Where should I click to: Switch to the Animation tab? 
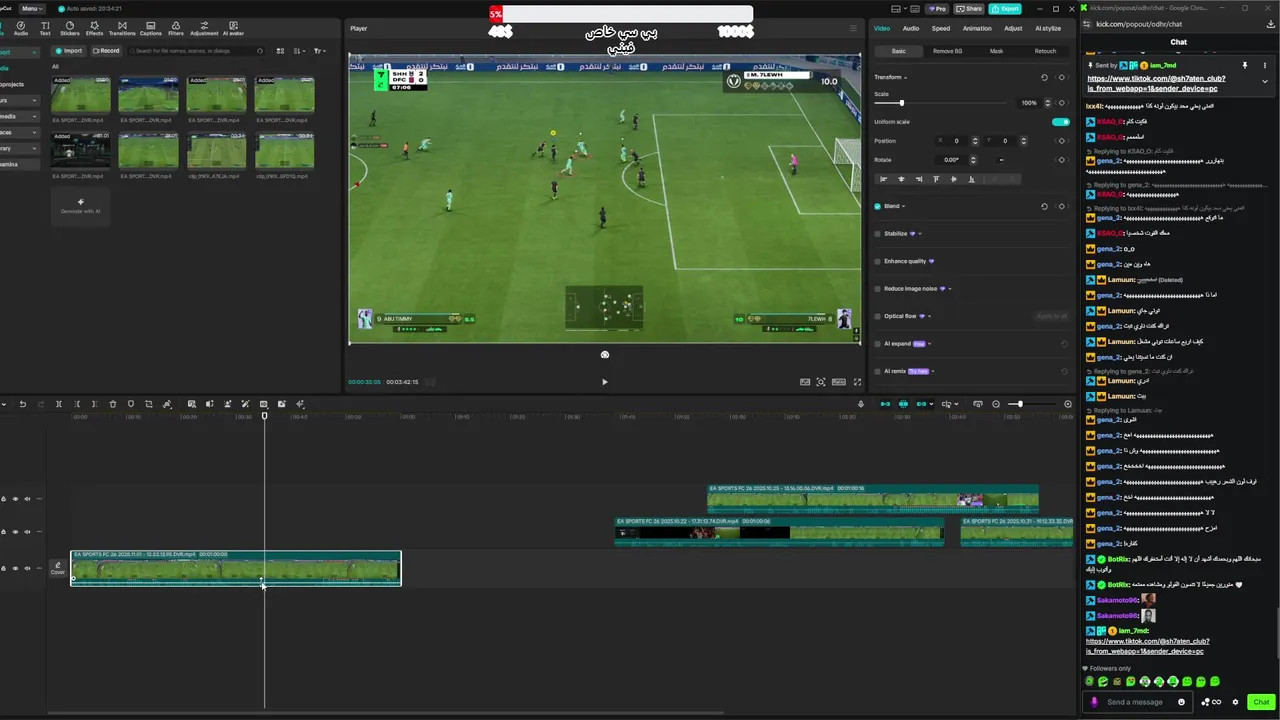(977, 28)
